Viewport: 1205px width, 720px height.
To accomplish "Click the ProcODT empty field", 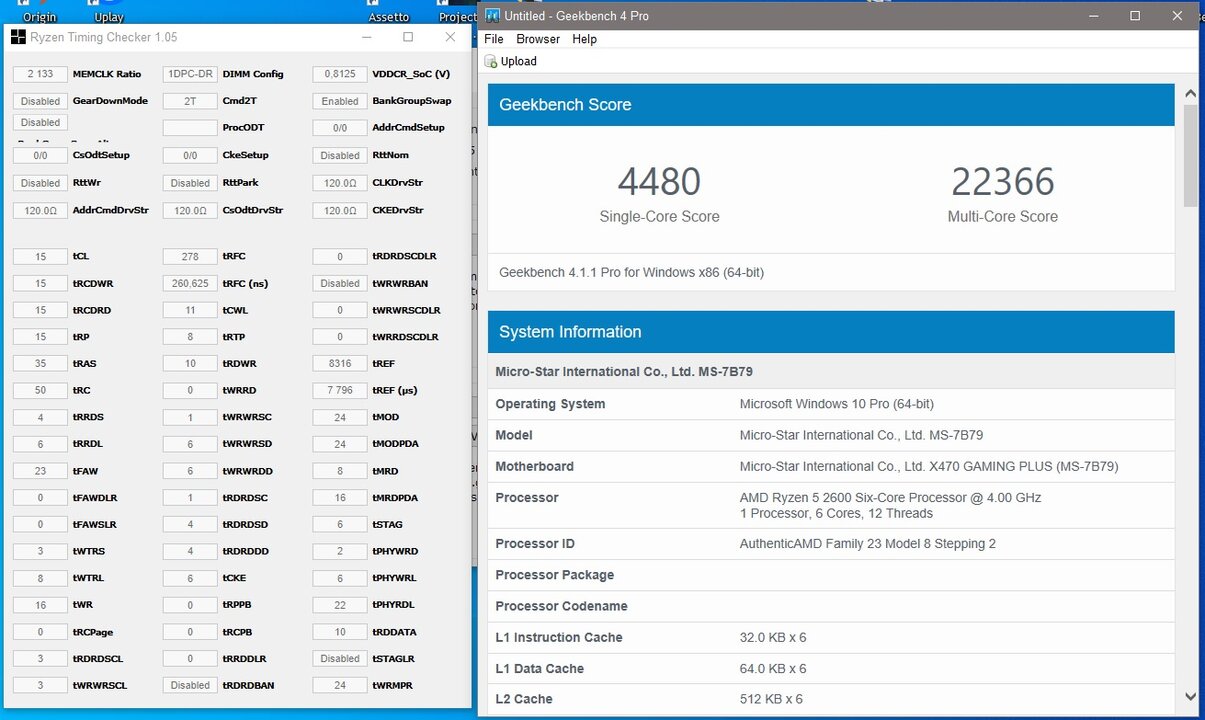I will (x=190, y=128).
